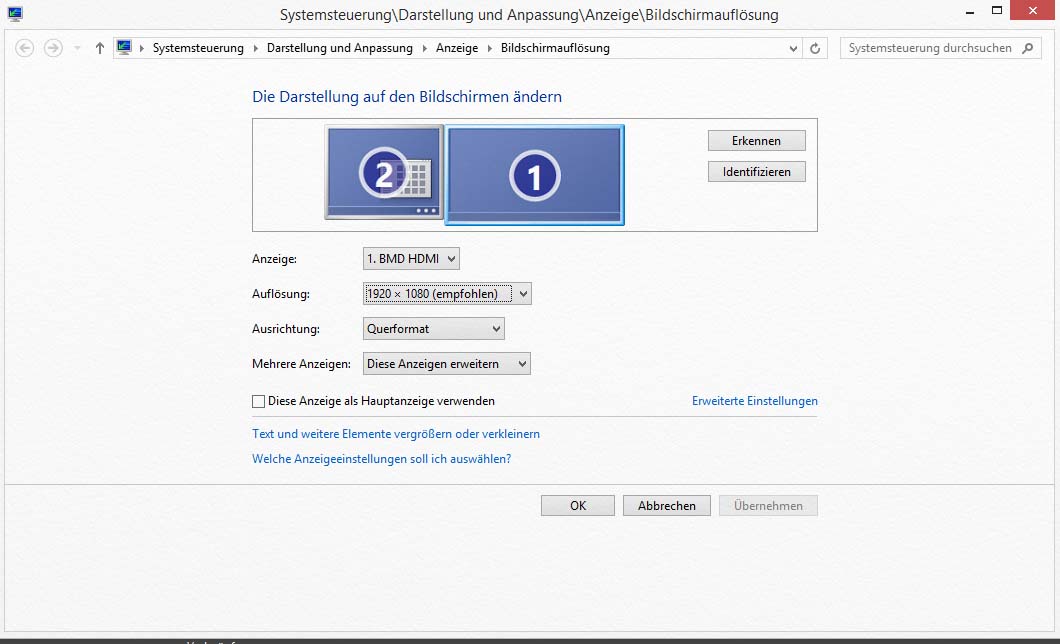Open Erweiterte Einstellungen link
The image size is (1060, 644).
click(x=754, y=401)
